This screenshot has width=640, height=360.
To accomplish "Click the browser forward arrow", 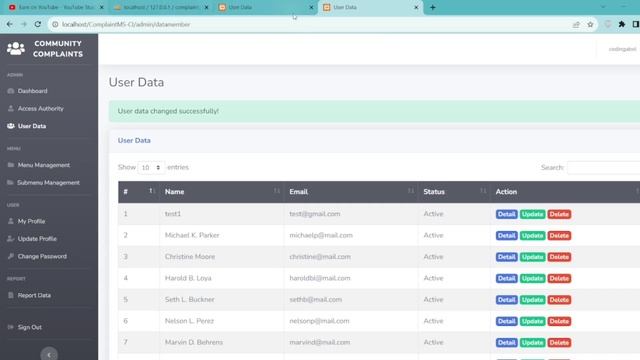I will 24,24.
